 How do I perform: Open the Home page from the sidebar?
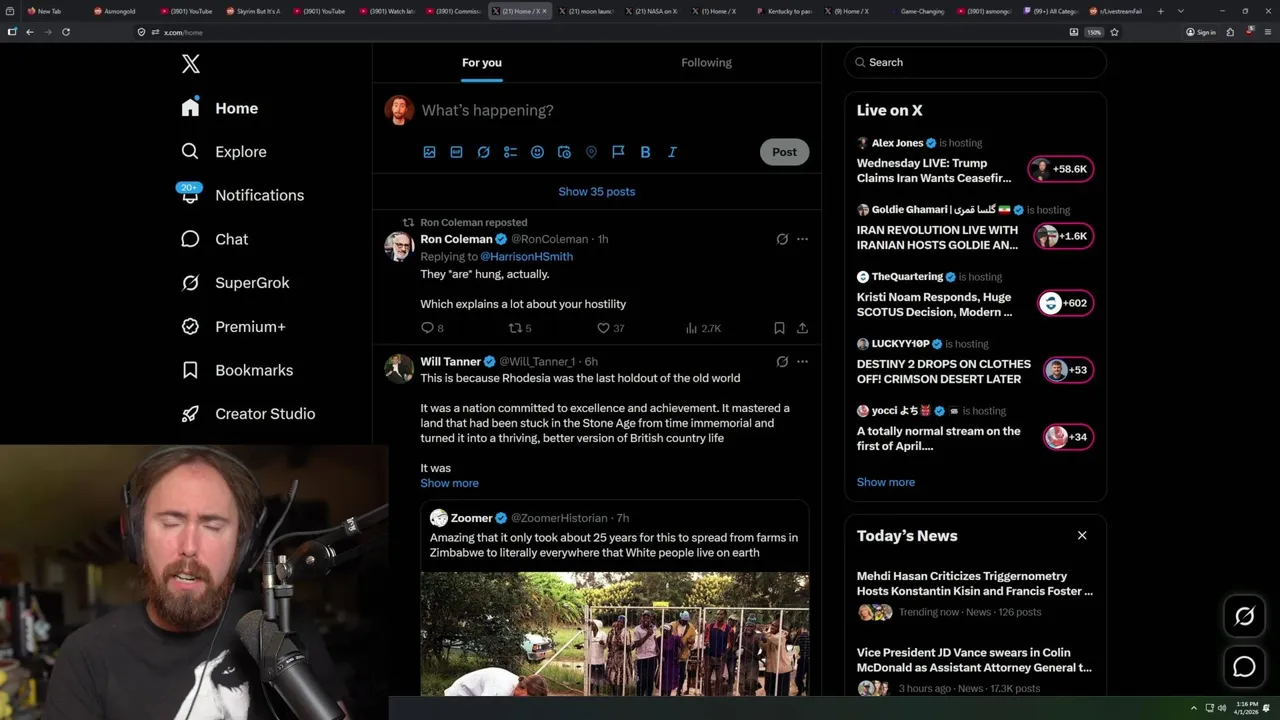[x=220, y=108]
